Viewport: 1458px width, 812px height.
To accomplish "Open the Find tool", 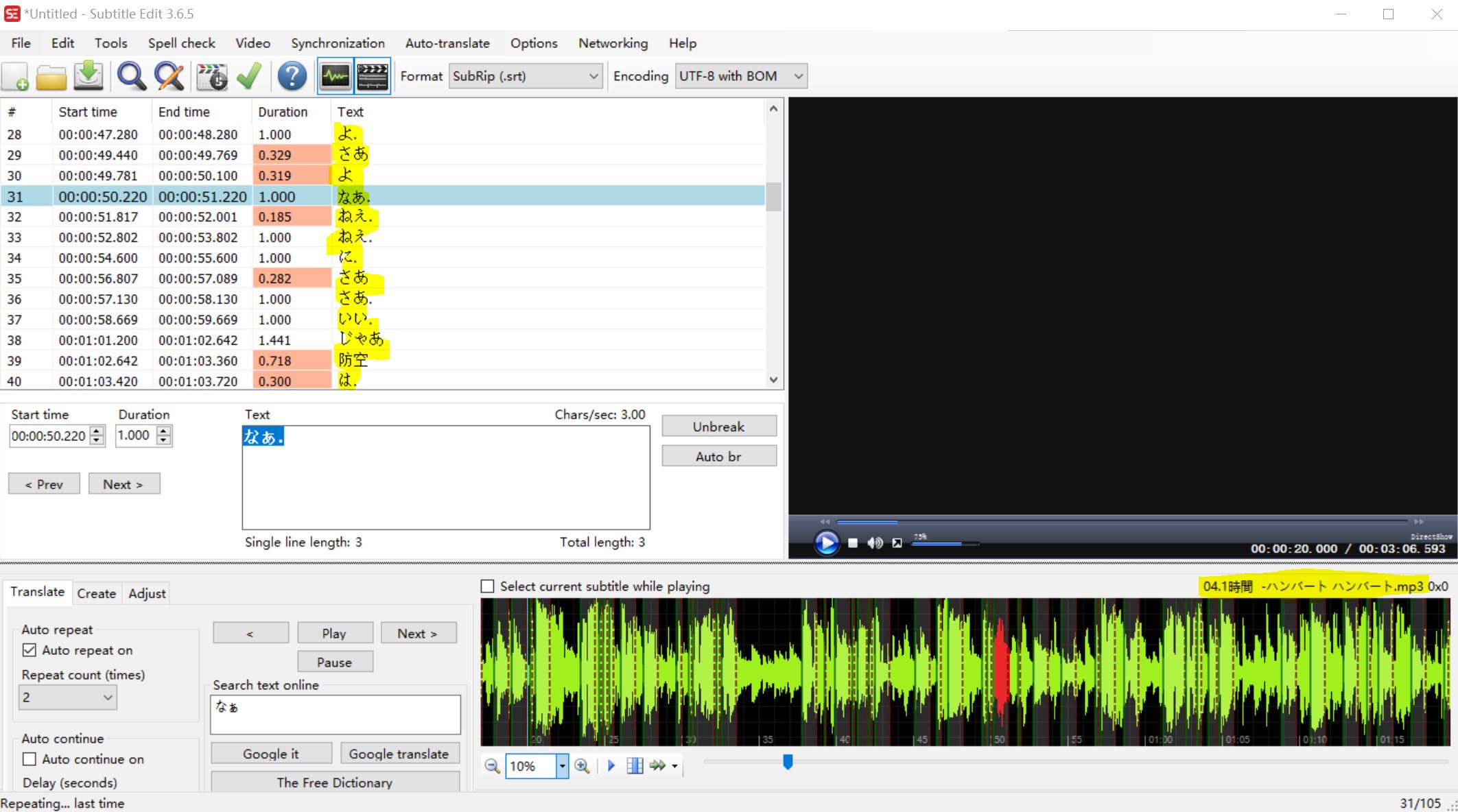I will [x=132, y=76].
